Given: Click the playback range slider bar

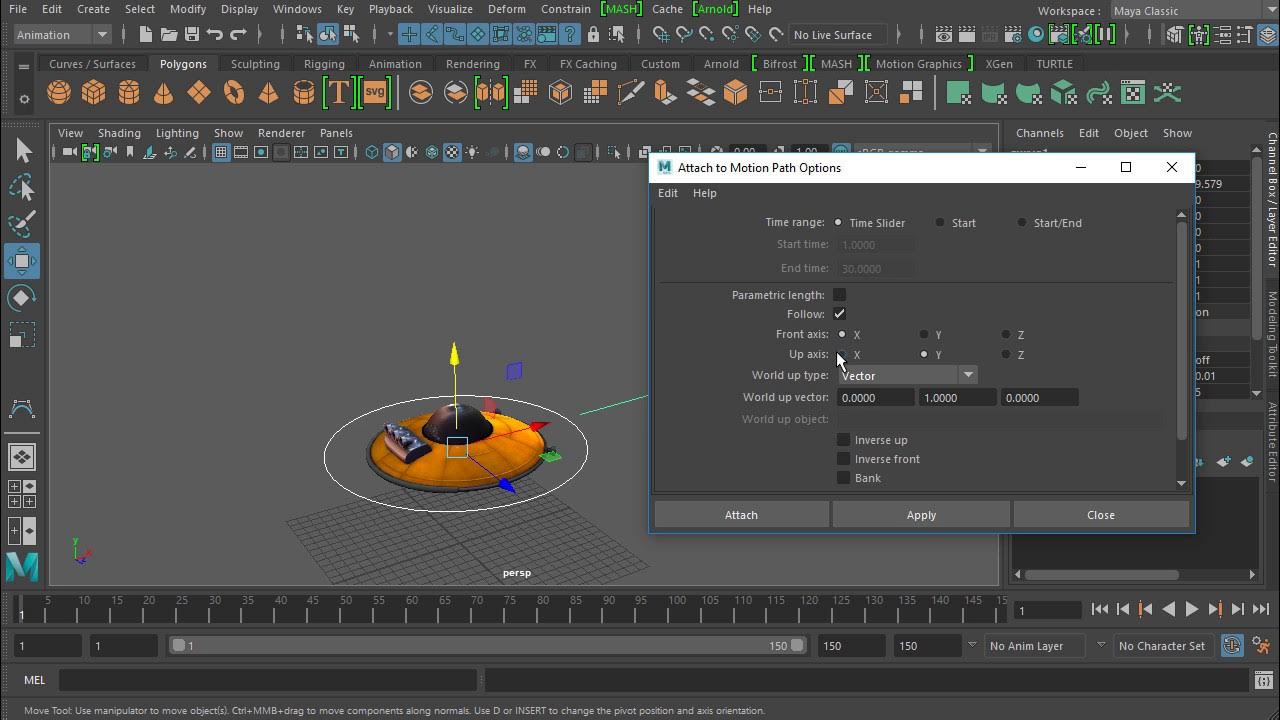Looking at the screenshot, I should pyautogui.click(x=485, y=646).
